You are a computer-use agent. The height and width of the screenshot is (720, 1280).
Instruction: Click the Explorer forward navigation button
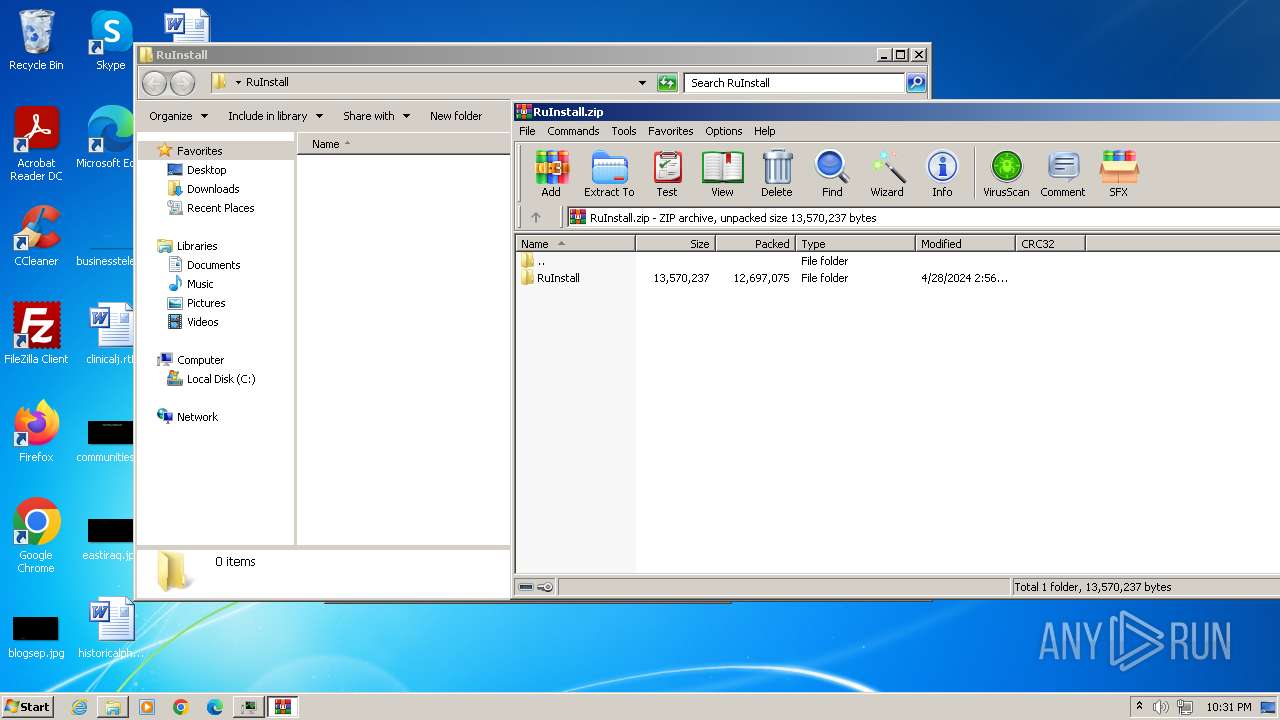click(x=182, y=83)
